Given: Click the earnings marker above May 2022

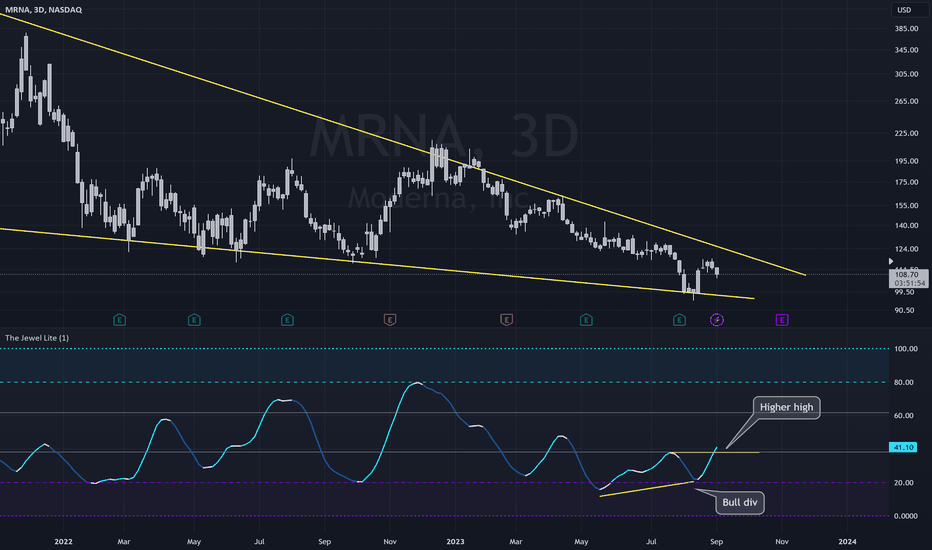Looking at the screenshot, I should (194, 320).
